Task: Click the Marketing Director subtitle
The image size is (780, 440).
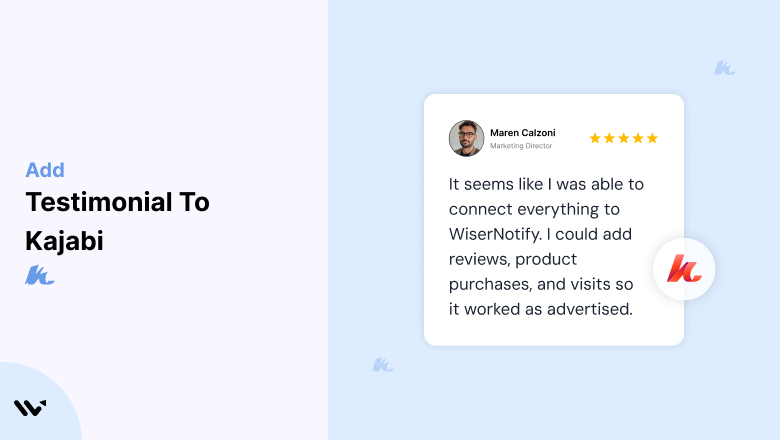Action: point(521,146)
